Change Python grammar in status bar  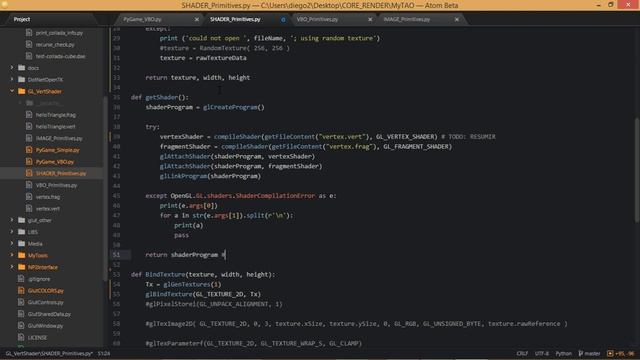click(563, 353)
